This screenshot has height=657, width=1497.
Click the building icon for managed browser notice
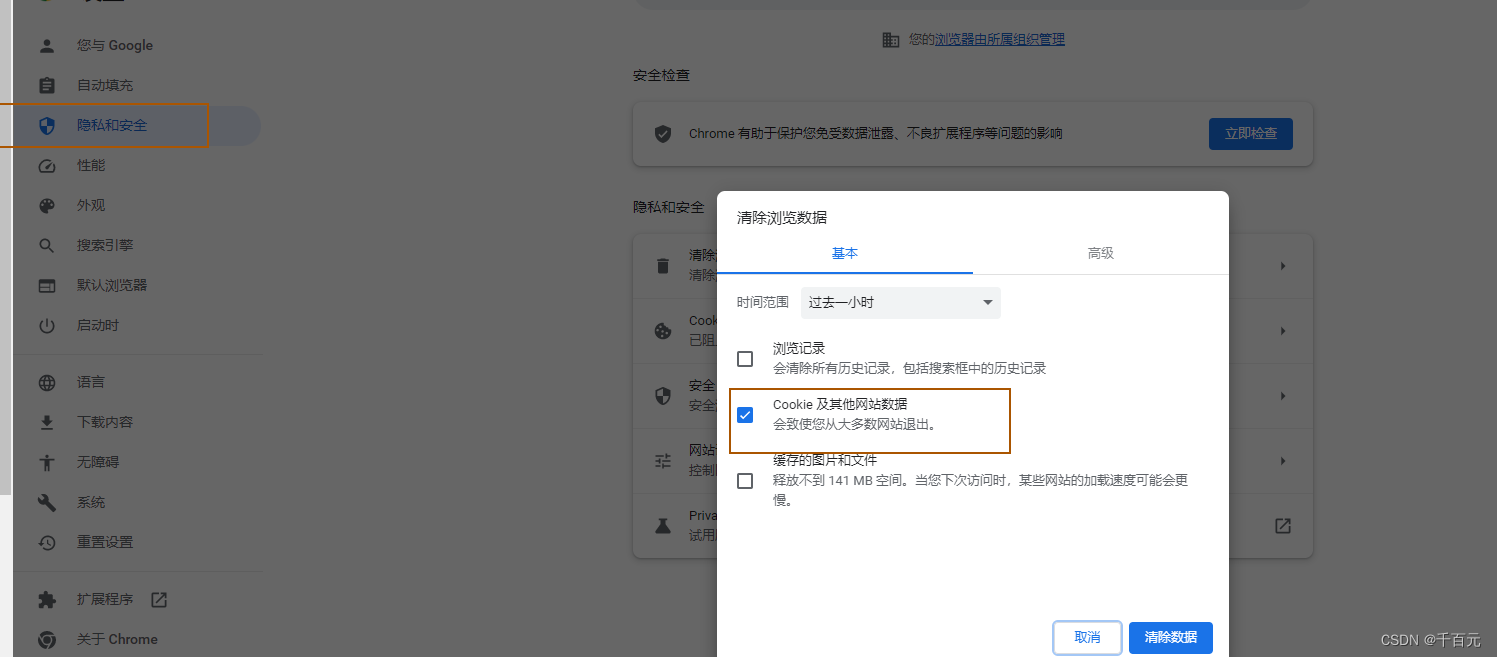click(x=891, y=39)
